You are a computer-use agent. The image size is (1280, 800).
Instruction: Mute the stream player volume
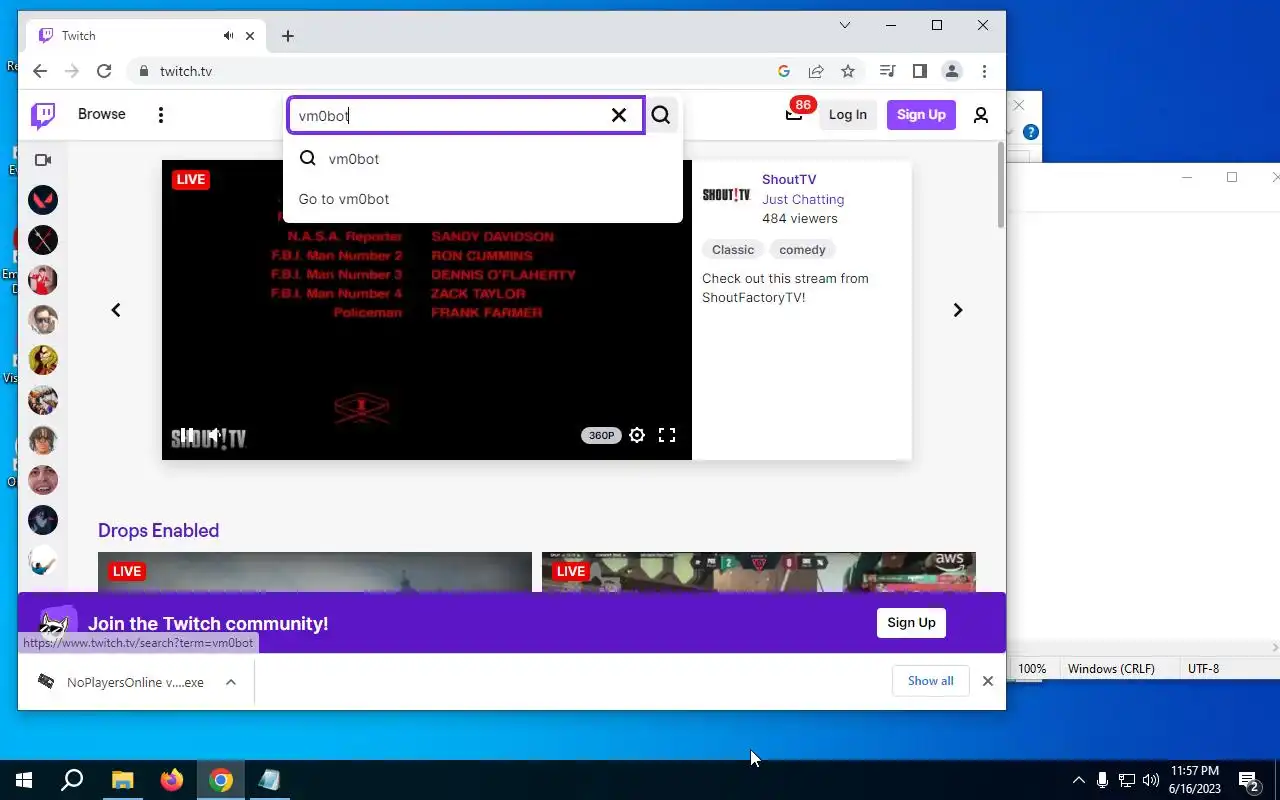(215, 435)
